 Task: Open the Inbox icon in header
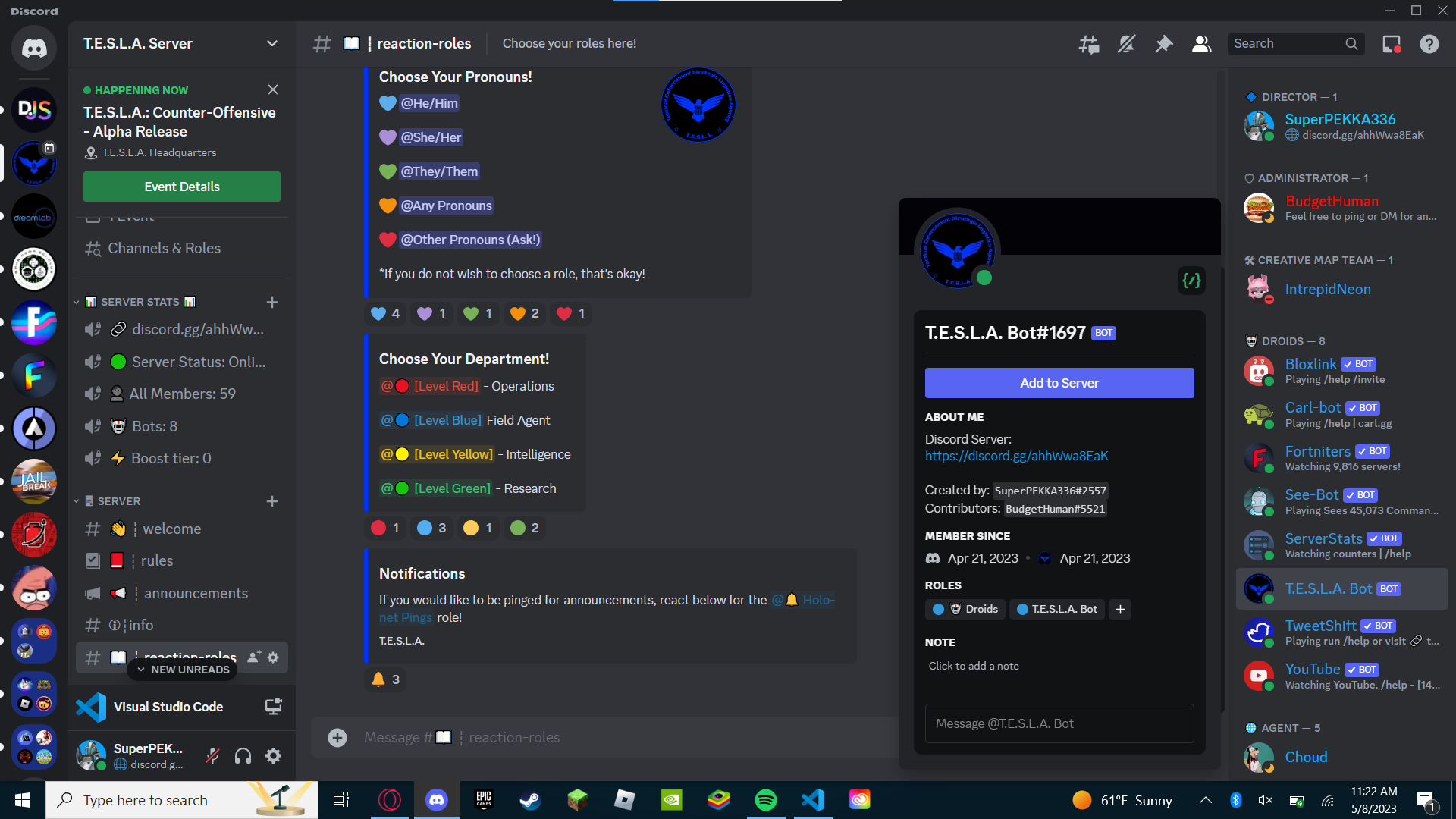(1392, 44)
